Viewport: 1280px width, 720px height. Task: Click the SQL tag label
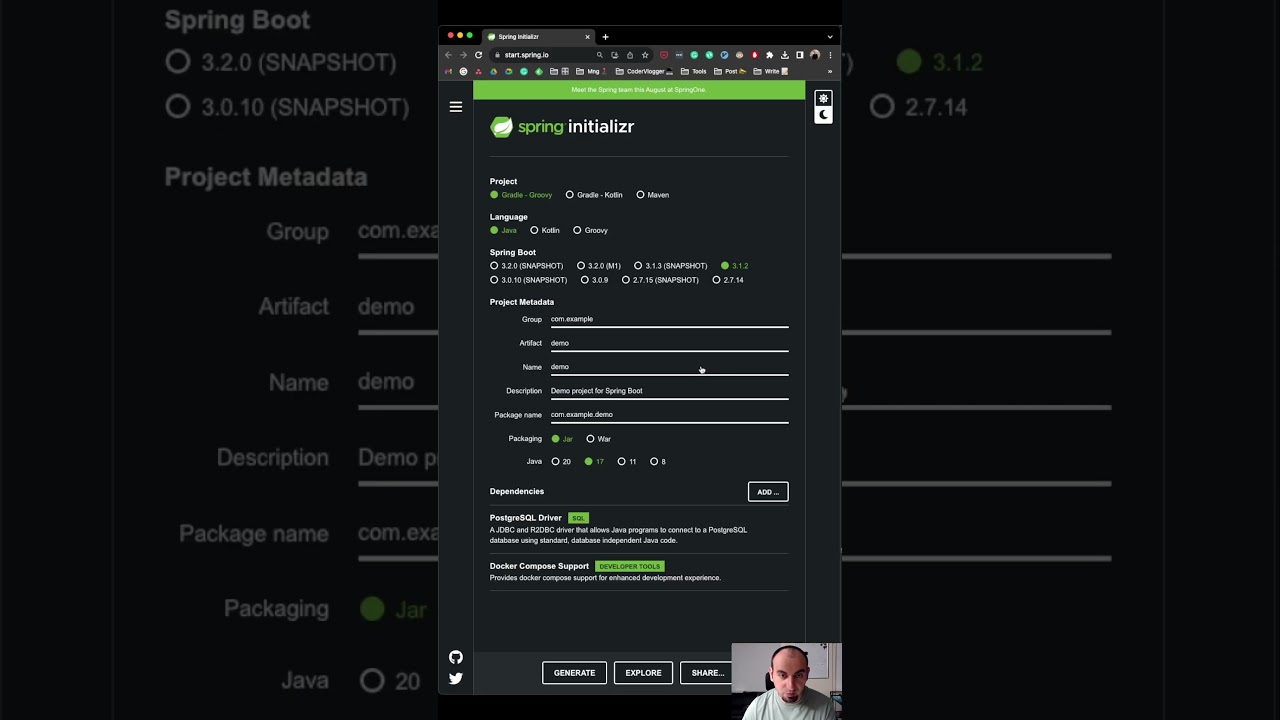tap(578, 518)
